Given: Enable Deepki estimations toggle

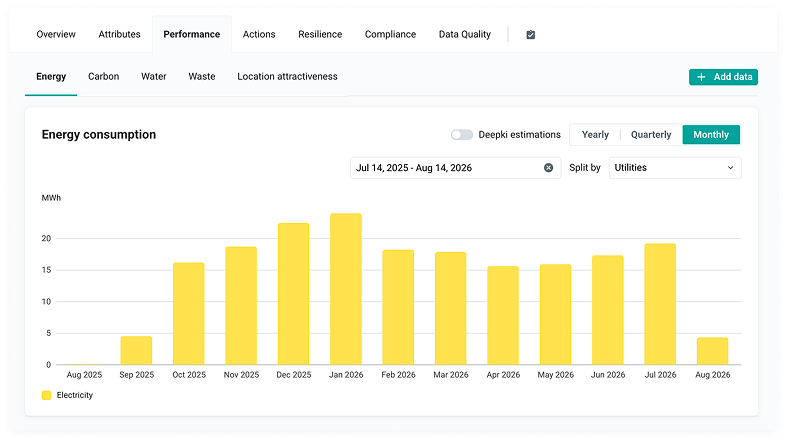Looking at the screenshot, I should coord(461,134).
